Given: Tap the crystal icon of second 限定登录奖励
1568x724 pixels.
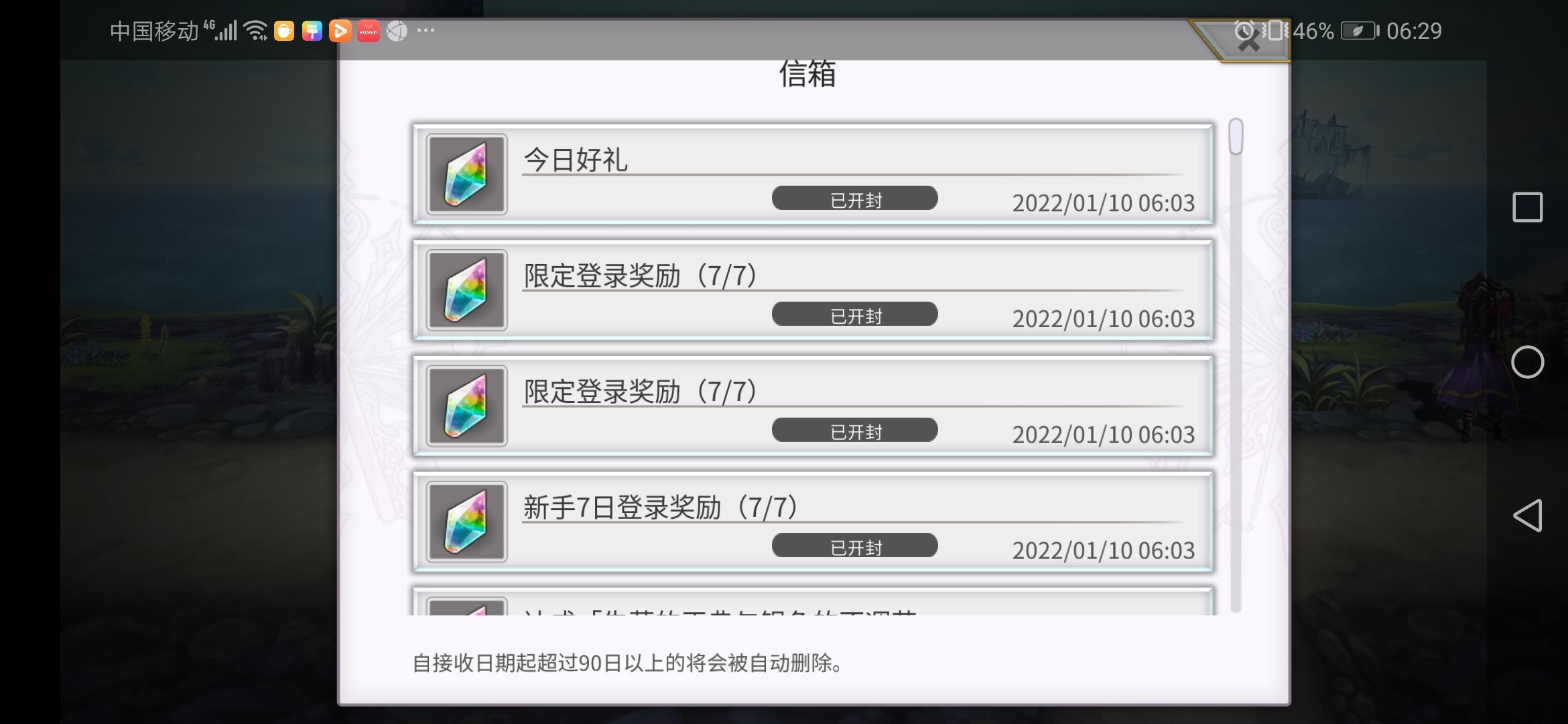Looking at the screenshot, I should pyautogui.click(x=466, y=406).
